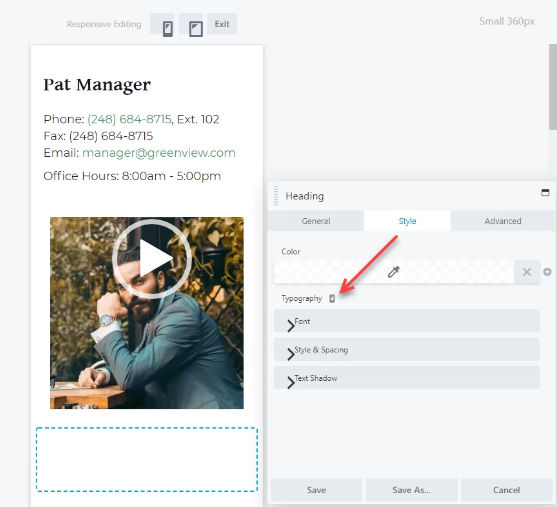Click the eyedropper color picker icon
The height and width of the screenshot is (507, 557).
point(393,272)
